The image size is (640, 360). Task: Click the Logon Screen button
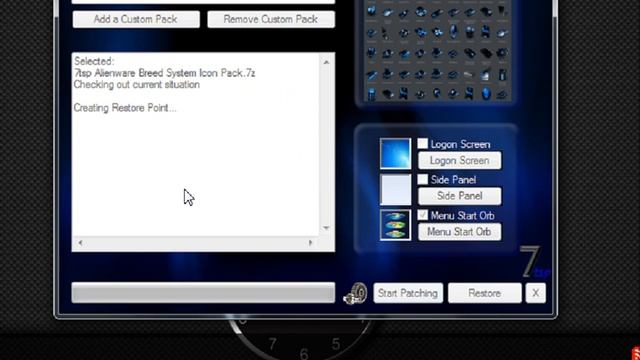tap(460, 160)
